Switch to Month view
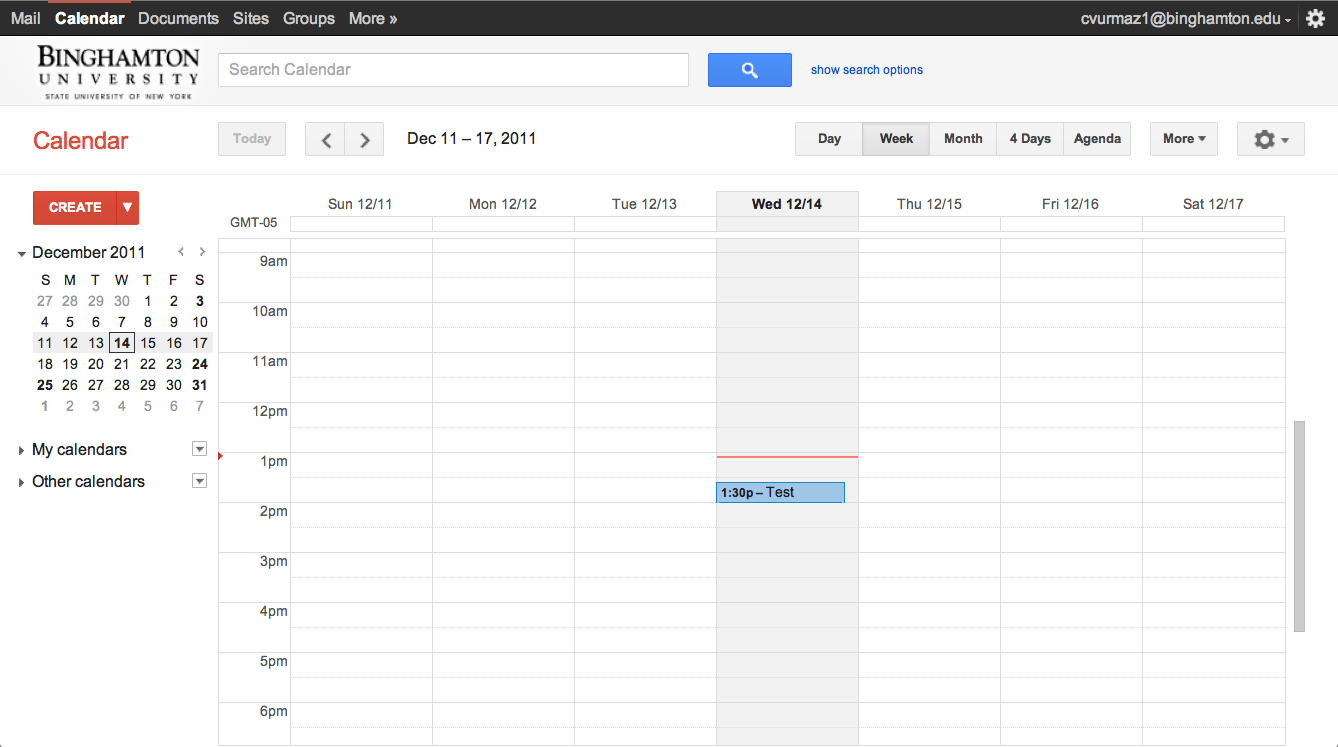The height and width of the screenshot is (747, 1338). tap(962, 139)
